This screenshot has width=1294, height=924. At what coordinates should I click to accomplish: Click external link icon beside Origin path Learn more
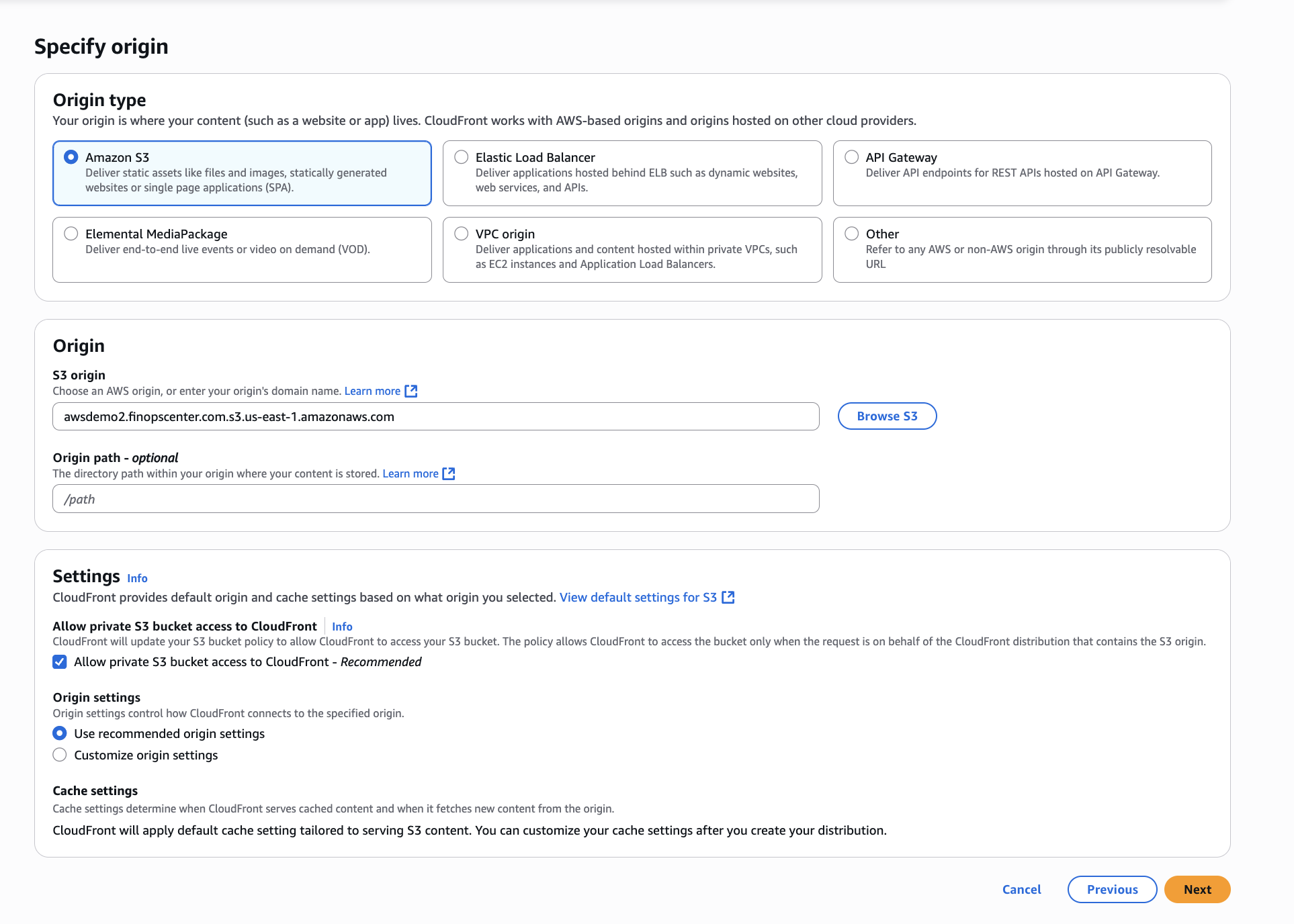coord(449,474)
